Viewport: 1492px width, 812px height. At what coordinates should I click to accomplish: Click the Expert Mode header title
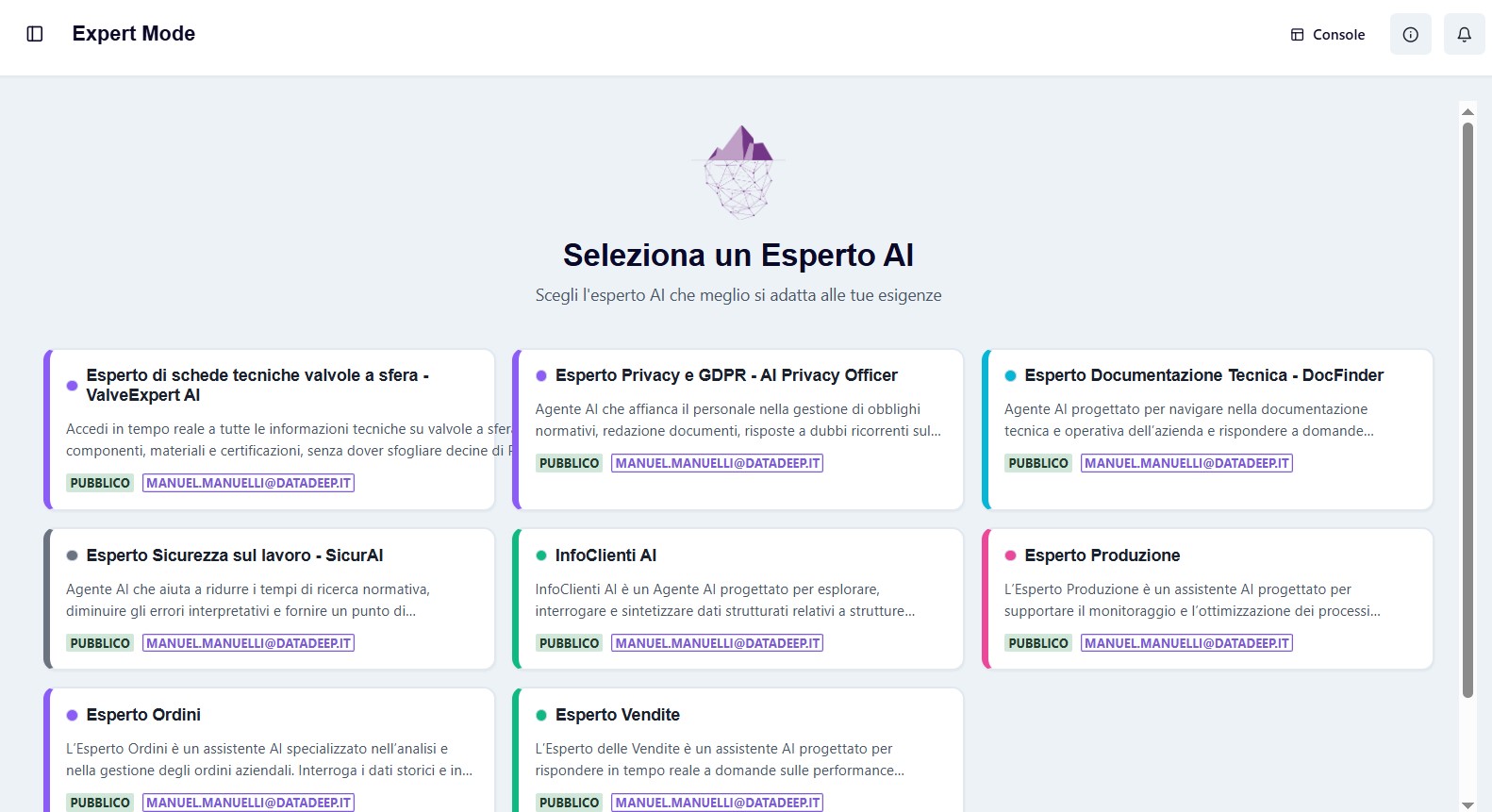tap(134, 34)
